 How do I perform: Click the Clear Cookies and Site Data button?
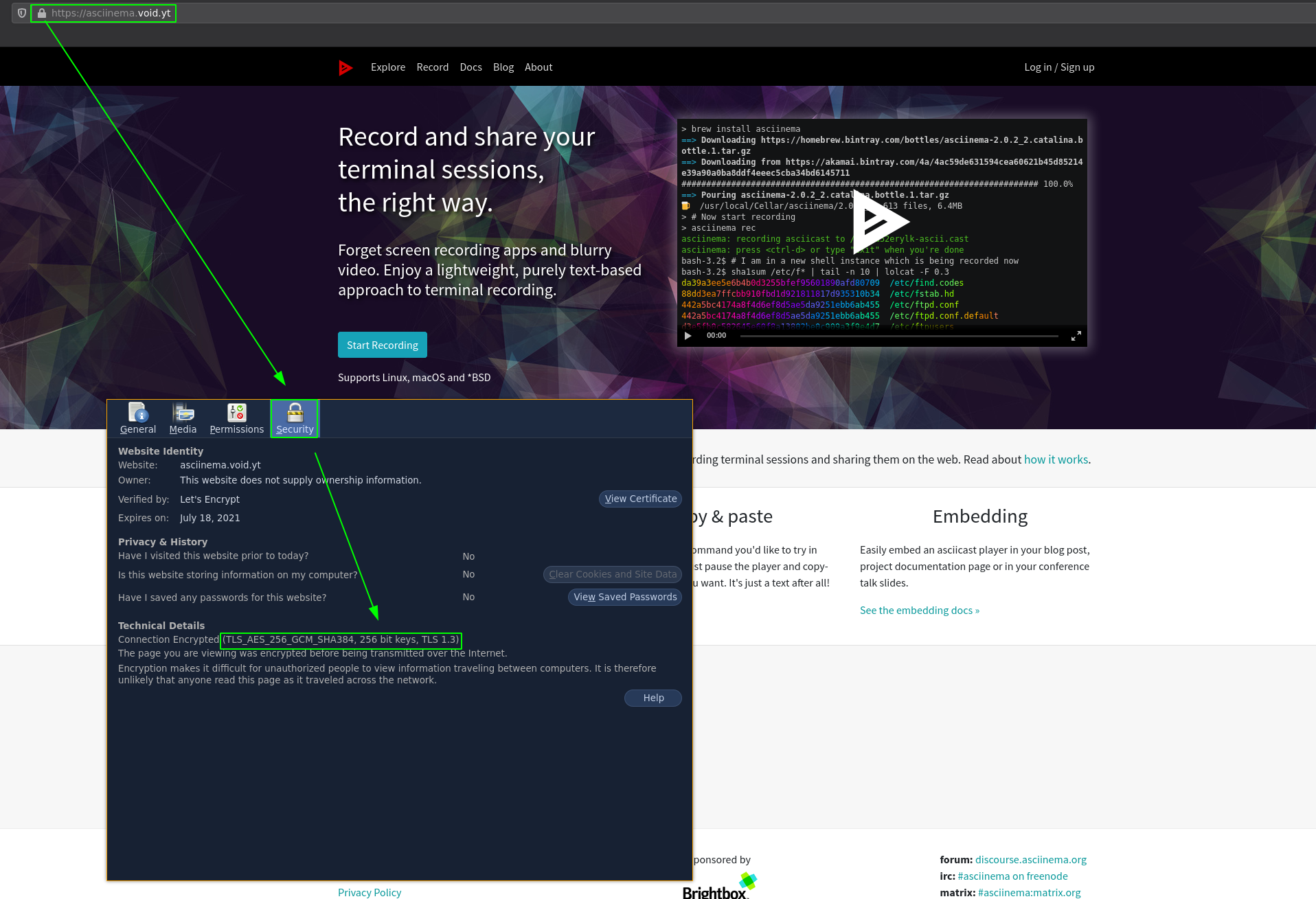(613, 574)
